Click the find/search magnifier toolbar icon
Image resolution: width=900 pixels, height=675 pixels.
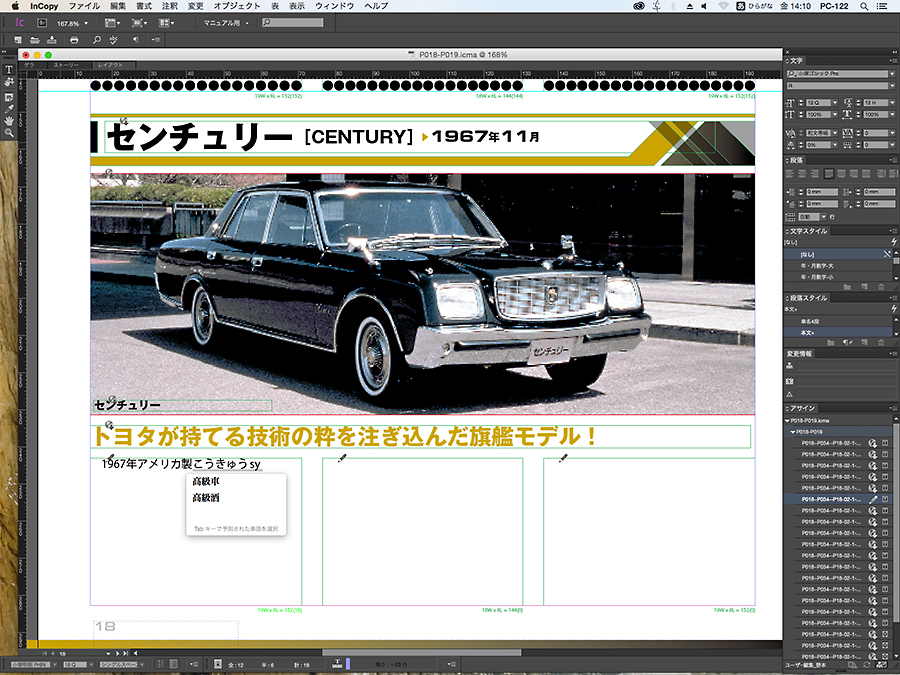coord(96,40)
